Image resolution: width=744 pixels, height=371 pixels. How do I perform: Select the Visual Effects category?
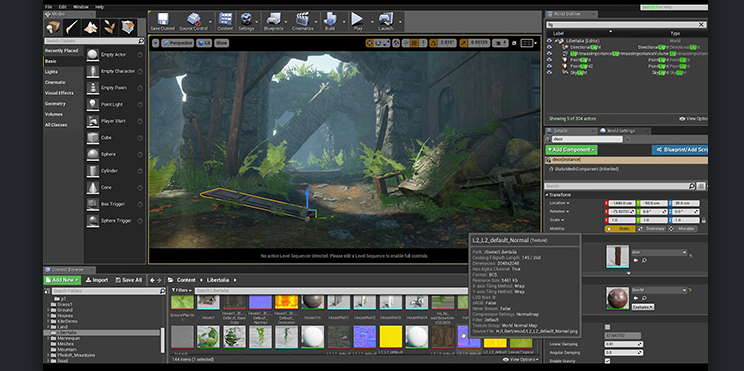[59, 93]
